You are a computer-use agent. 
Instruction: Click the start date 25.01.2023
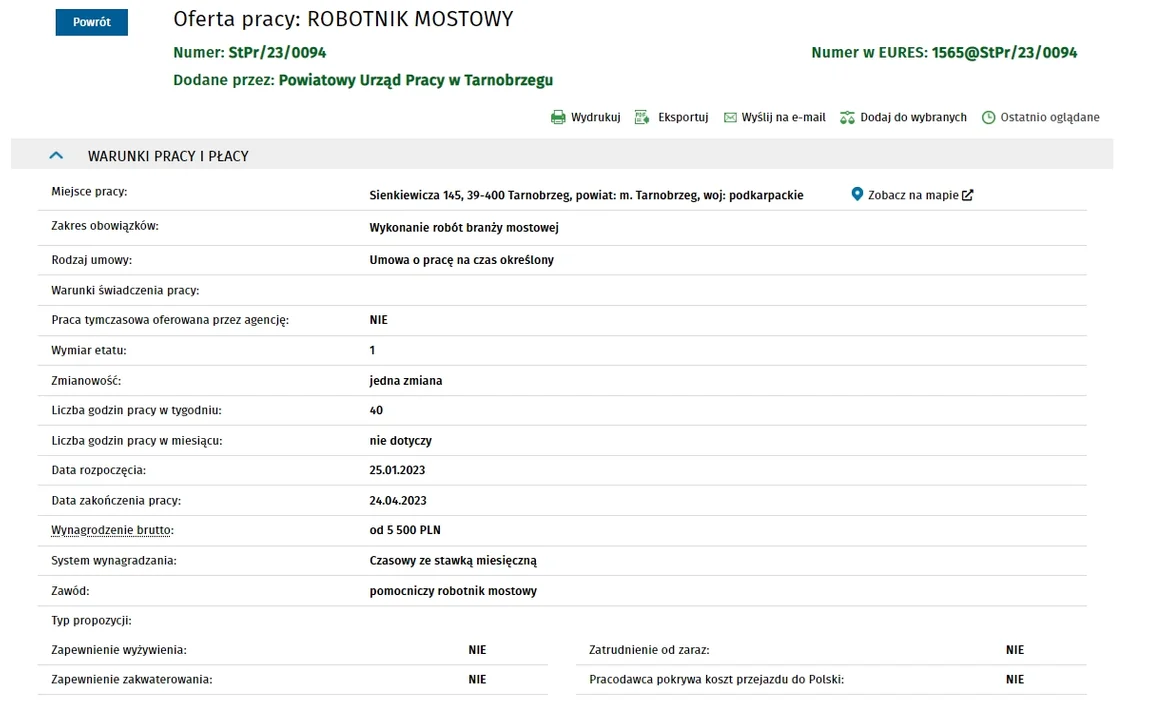point(398,470)
